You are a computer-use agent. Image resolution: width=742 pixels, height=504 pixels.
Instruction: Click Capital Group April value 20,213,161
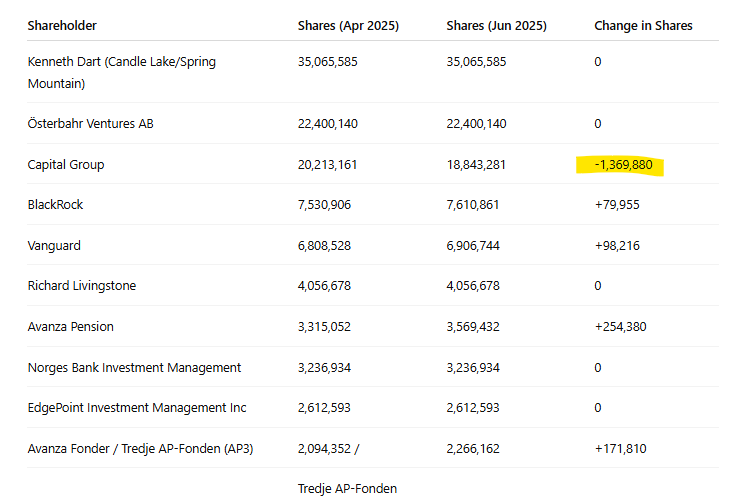tap(327, 165)
